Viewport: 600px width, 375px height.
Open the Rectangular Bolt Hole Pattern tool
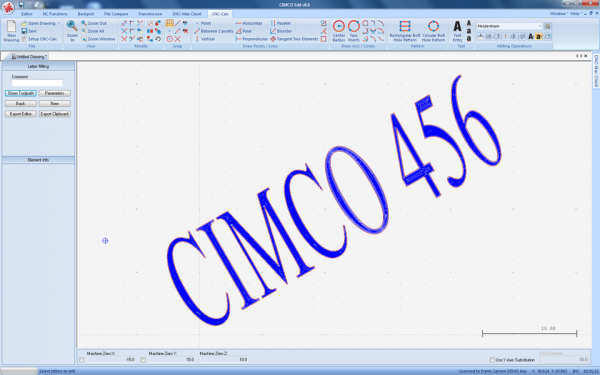(x=404, y=31)
